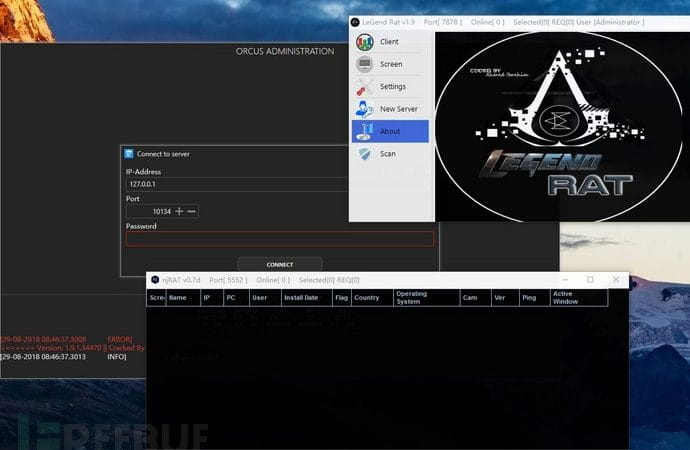Click the LeGend Rat v1.9 title text
Viewport: 690px width, 450px height.
click(x=389, y=22)
